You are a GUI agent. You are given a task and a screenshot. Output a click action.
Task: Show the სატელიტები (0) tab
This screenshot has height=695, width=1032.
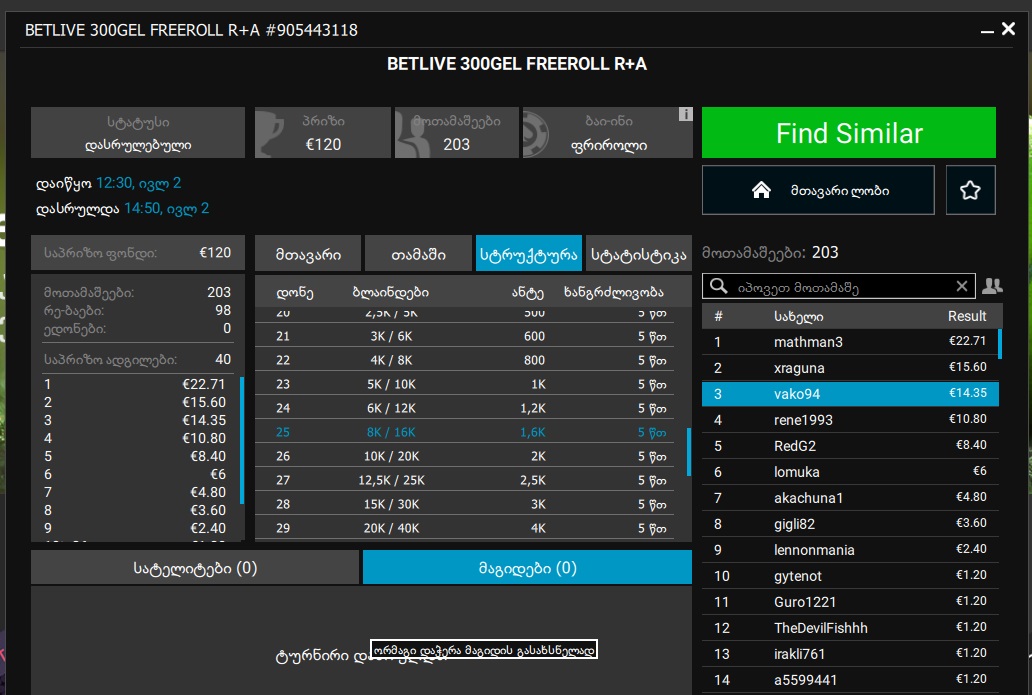point(195,567)
